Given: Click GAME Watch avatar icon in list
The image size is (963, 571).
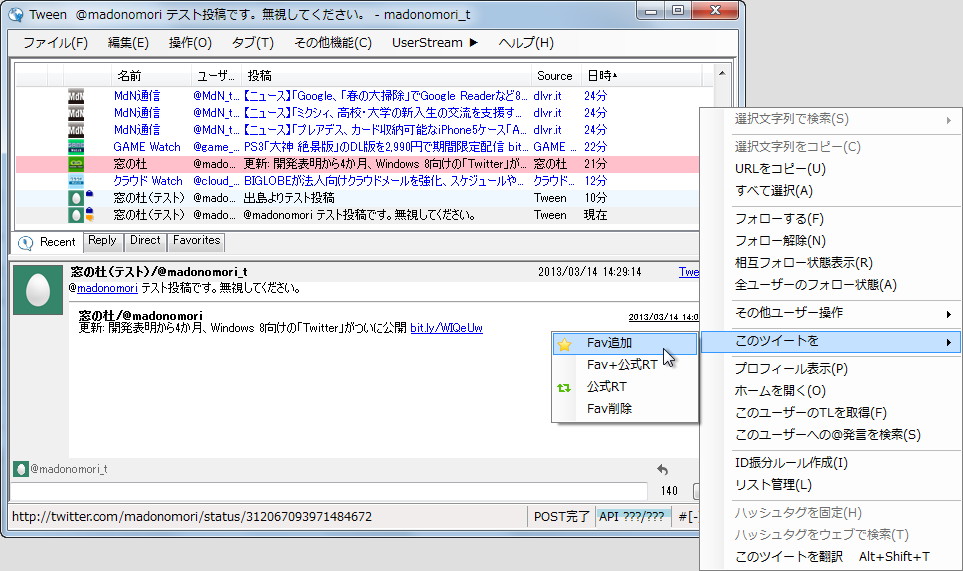Looking at the screenshot, I should (76, 147).
